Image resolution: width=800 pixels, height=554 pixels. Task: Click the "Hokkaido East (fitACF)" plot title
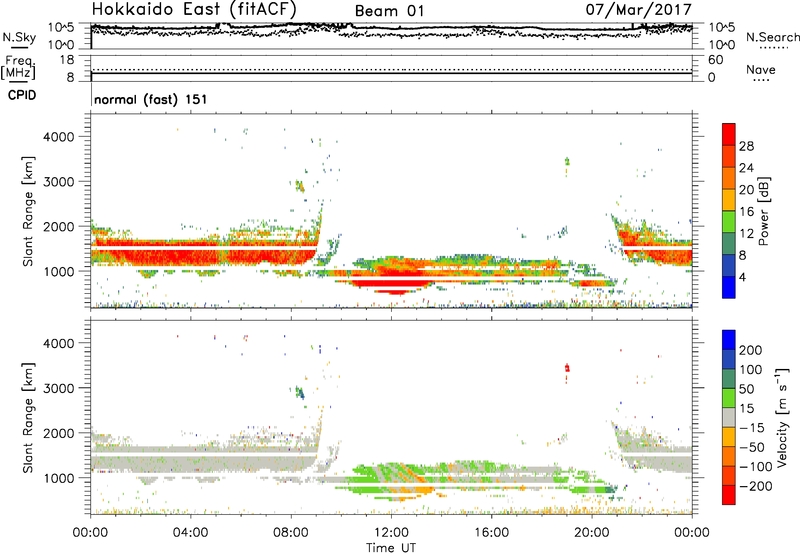pos(194,9)
